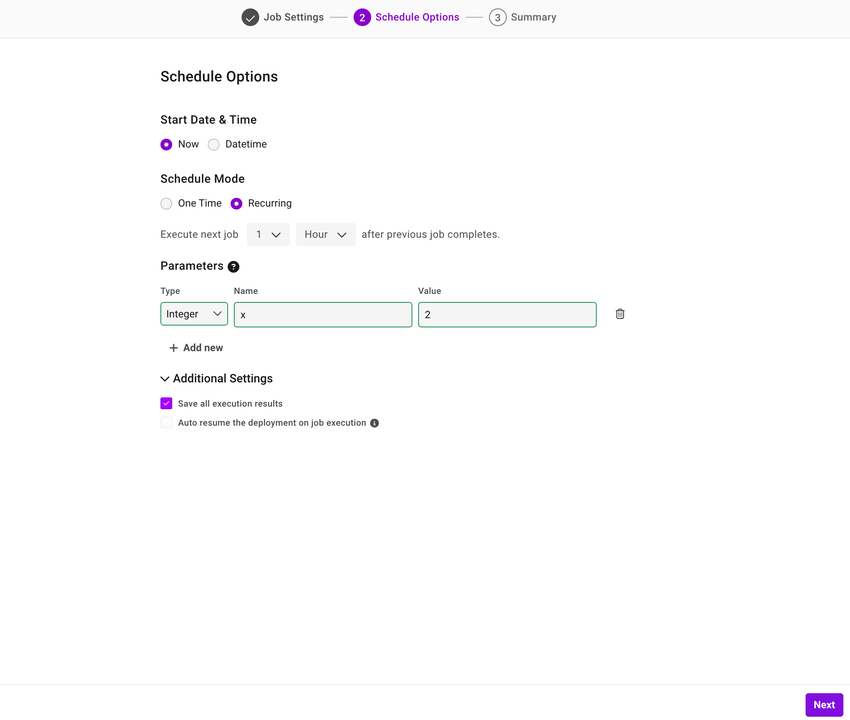
Task: Open the Integer parameter type dropdown
Action: click(194, 314)
